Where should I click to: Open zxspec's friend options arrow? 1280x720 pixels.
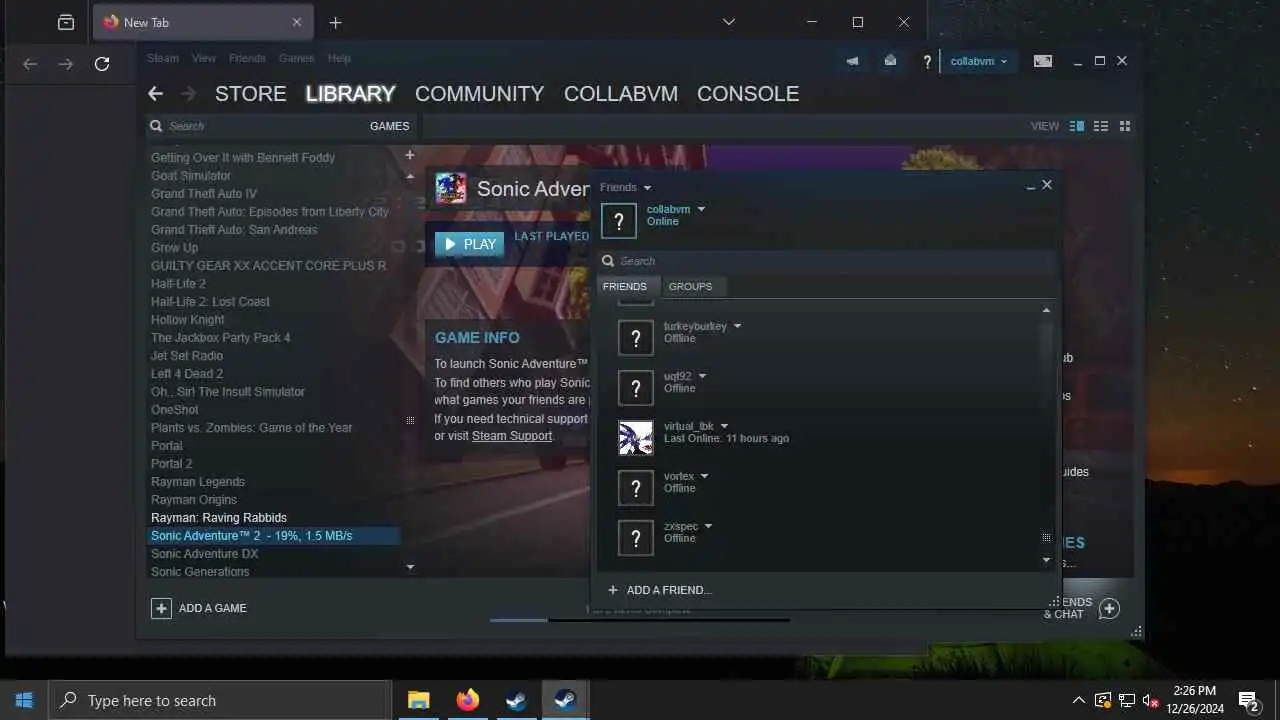pos(708,526)
